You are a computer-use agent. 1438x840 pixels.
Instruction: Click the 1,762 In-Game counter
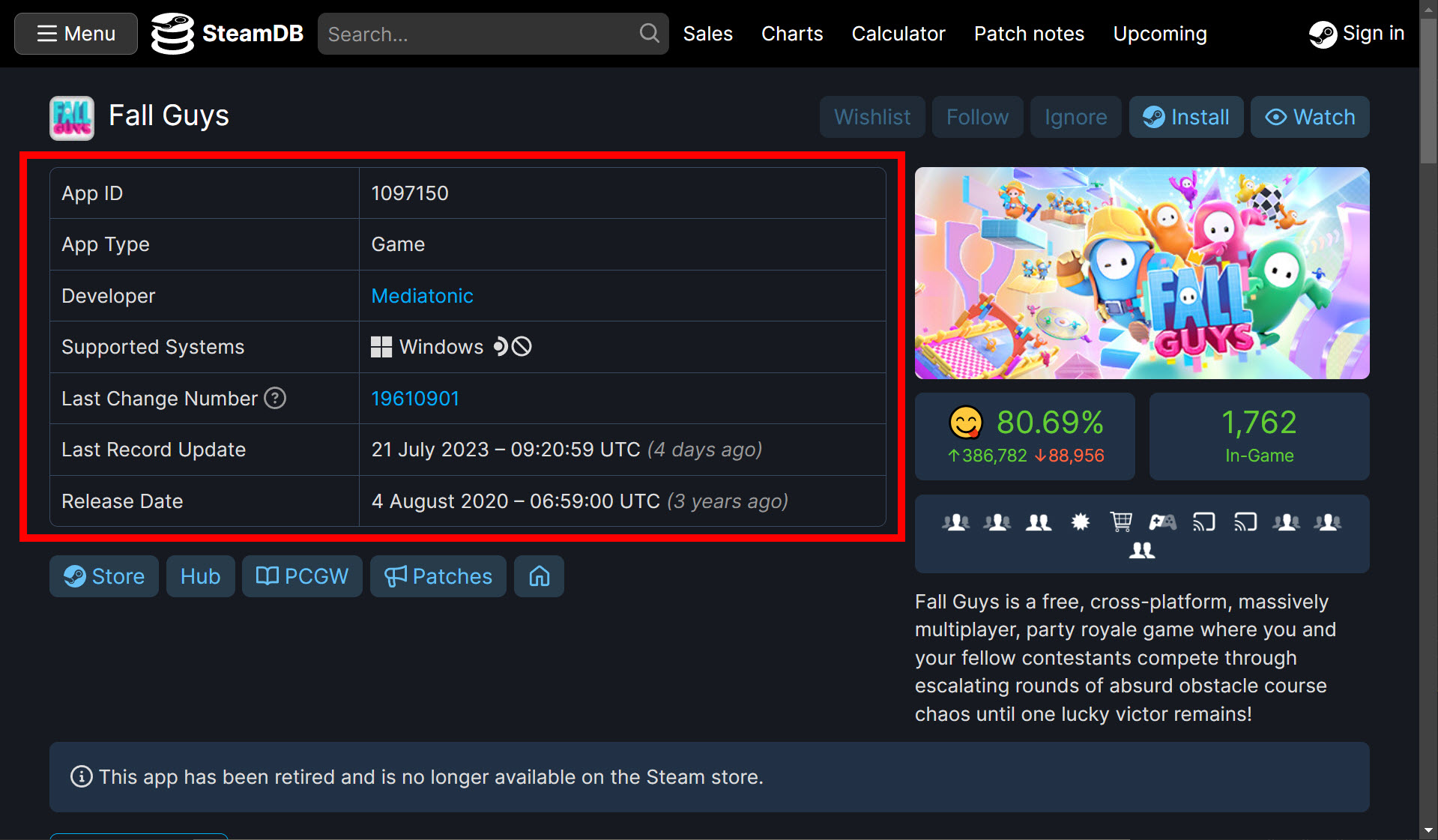[1259, 436]
